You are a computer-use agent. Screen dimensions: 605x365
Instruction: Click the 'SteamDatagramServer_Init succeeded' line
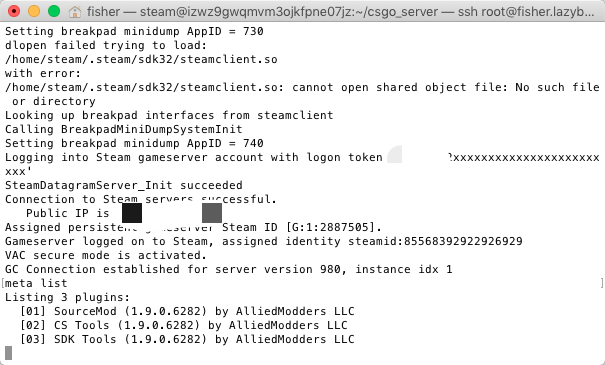(124, 185)
